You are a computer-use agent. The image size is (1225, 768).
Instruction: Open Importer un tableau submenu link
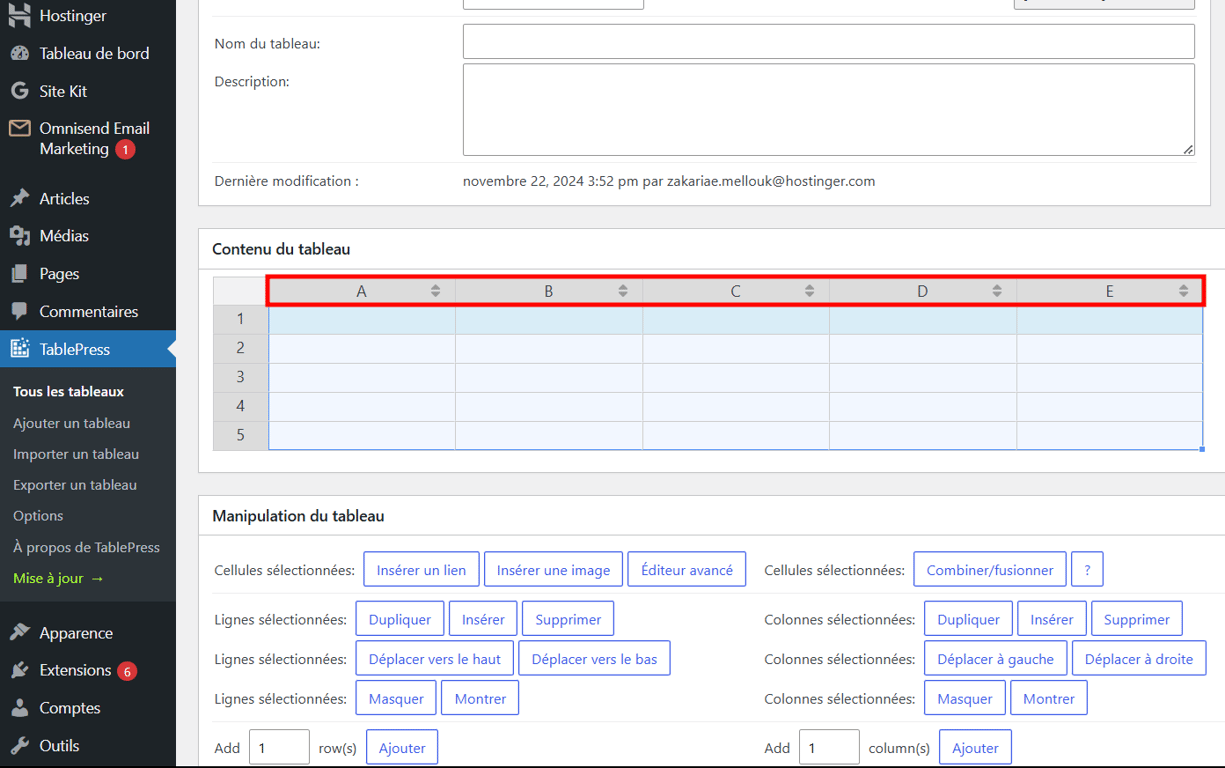click(x=76, y=454)
